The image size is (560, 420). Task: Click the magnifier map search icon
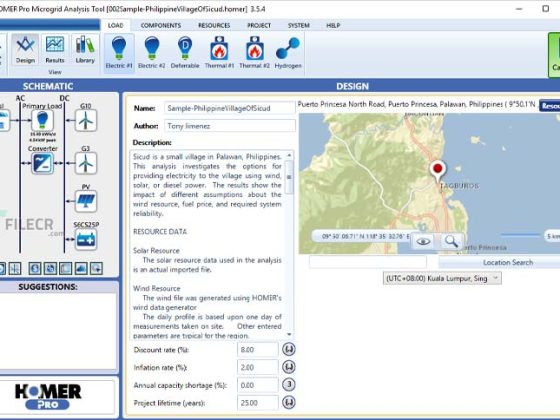tap(451, 242)
